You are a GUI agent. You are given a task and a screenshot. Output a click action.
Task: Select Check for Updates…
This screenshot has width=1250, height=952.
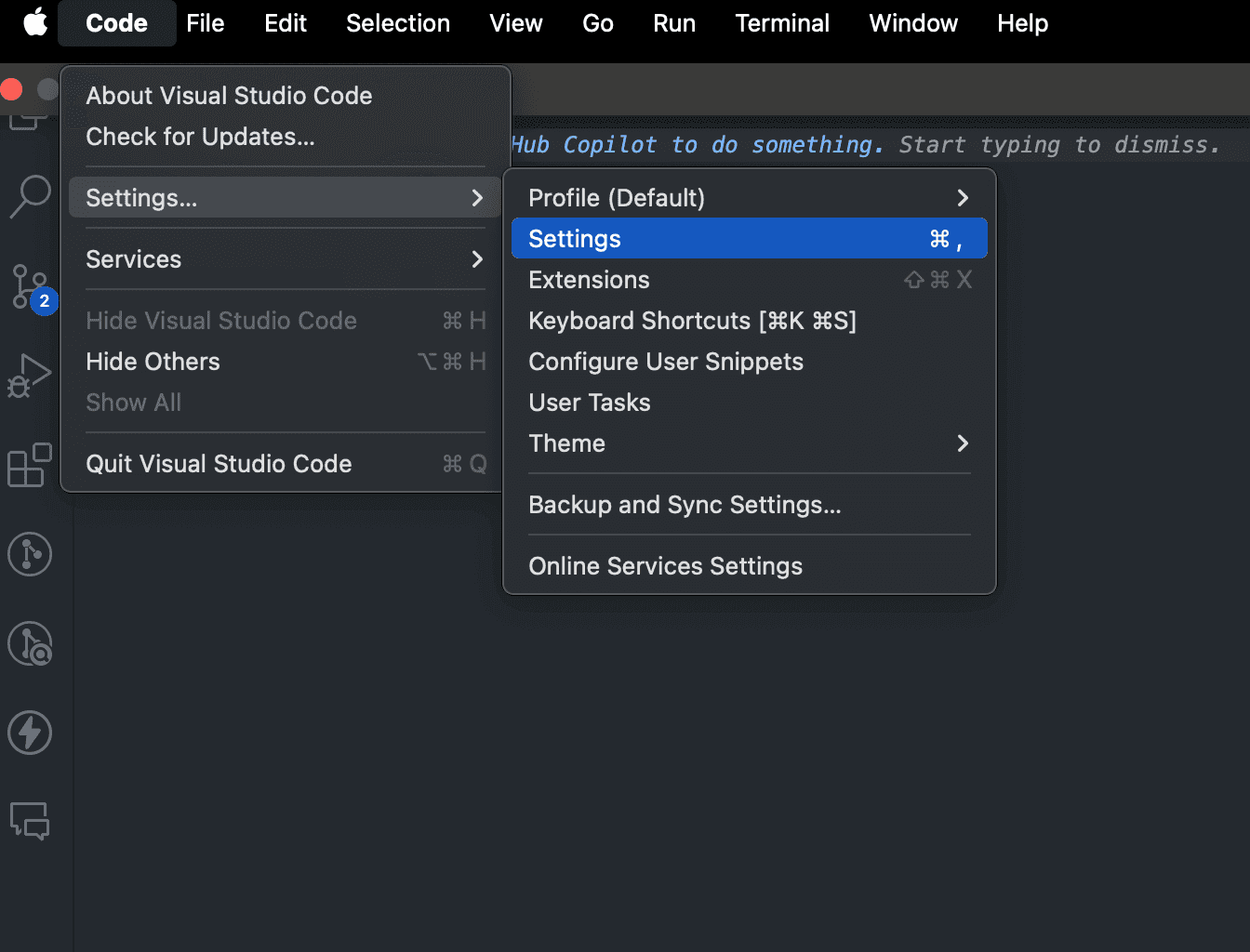[286, 137]
